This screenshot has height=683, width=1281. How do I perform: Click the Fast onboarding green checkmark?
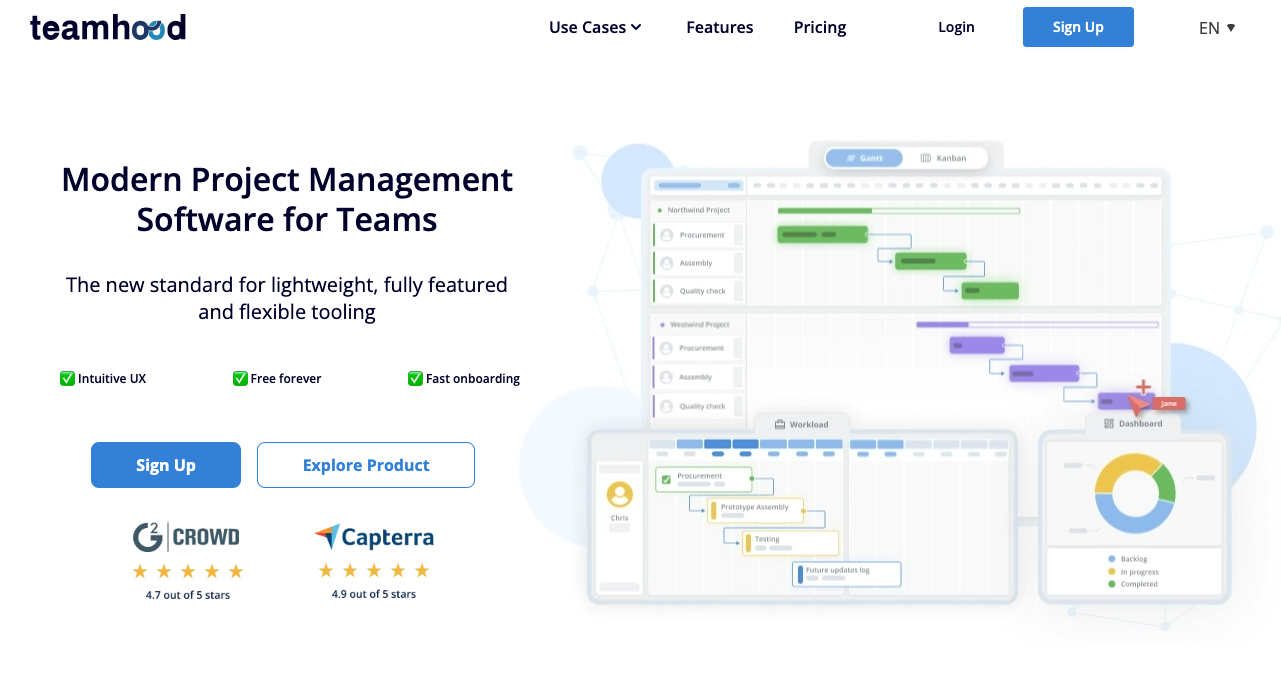(415, 378)
